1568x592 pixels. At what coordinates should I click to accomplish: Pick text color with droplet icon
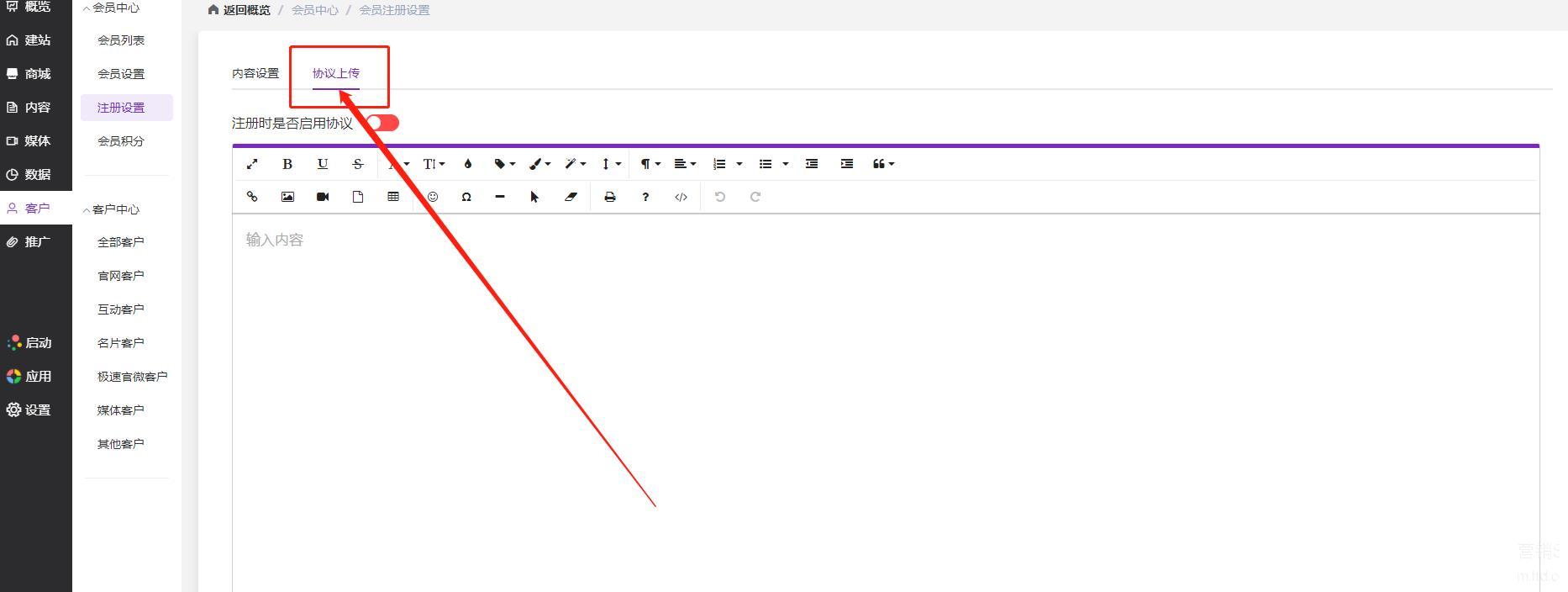tap(468, 164)
